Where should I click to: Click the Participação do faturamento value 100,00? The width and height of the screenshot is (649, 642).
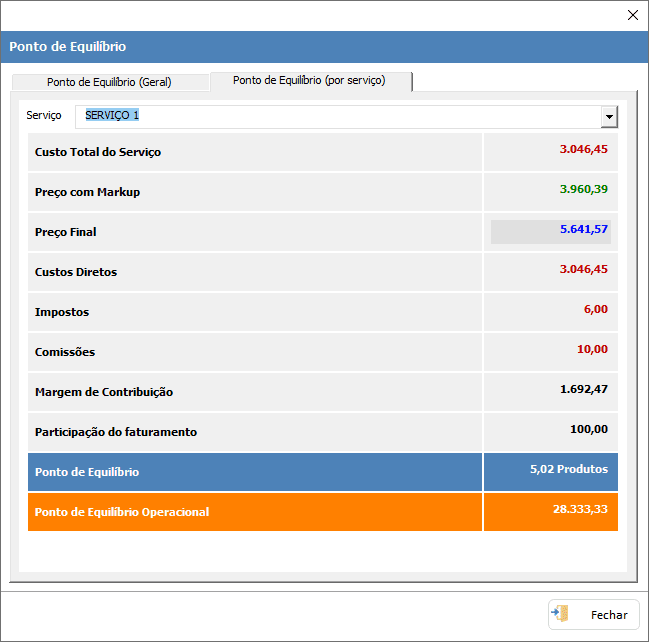point(589,429)
